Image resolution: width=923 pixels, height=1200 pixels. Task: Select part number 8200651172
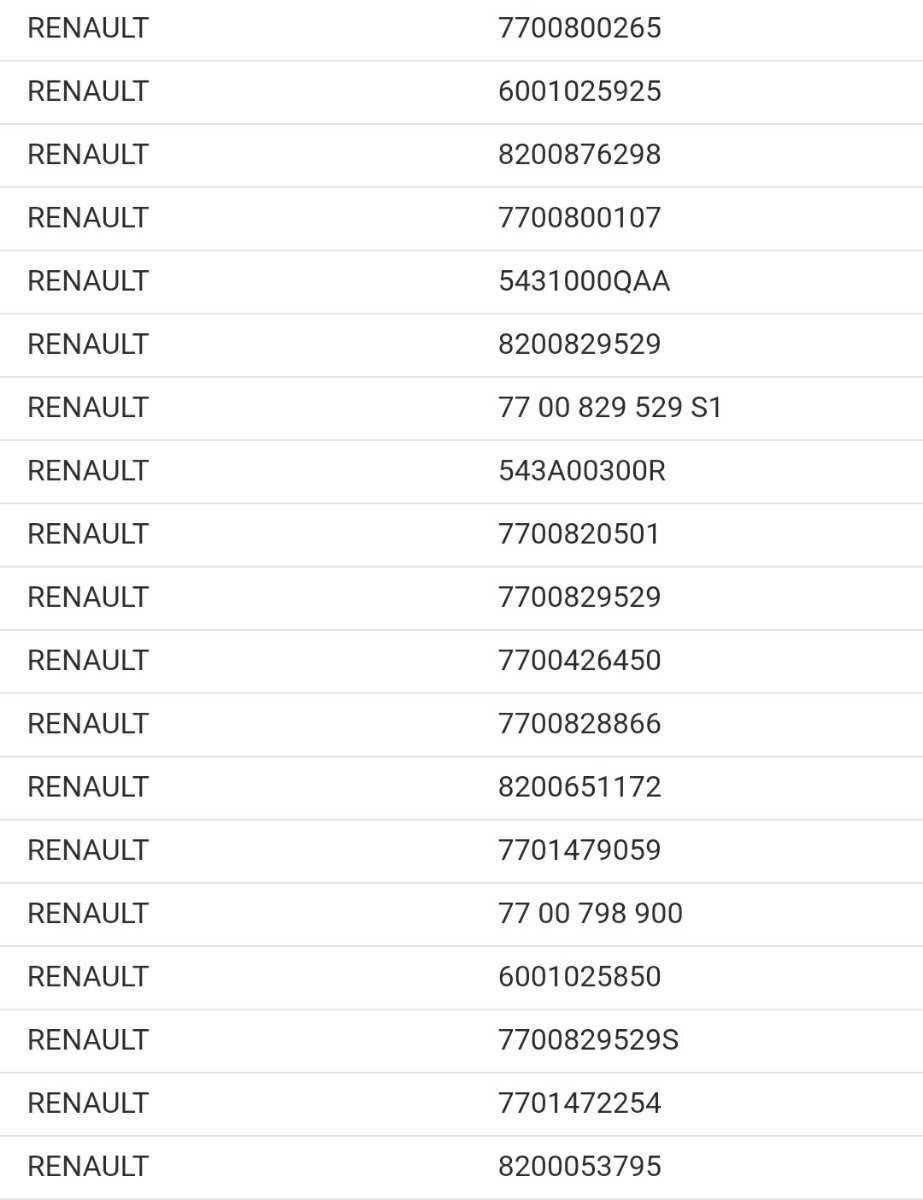pyautogui.click(x=579, y=786)
